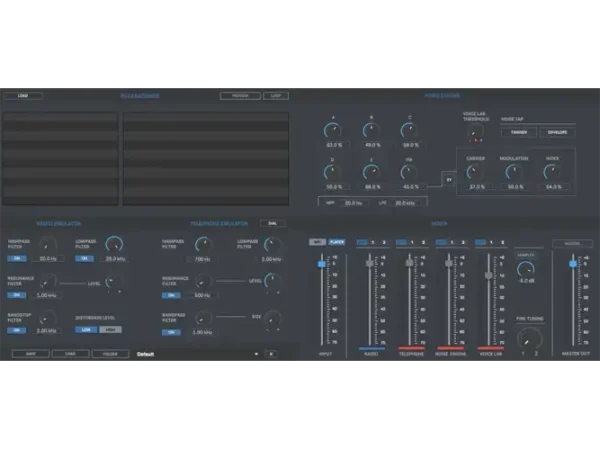
Task: Click Telephone Emulator lowpass filter knob
Action: [272, 245]
